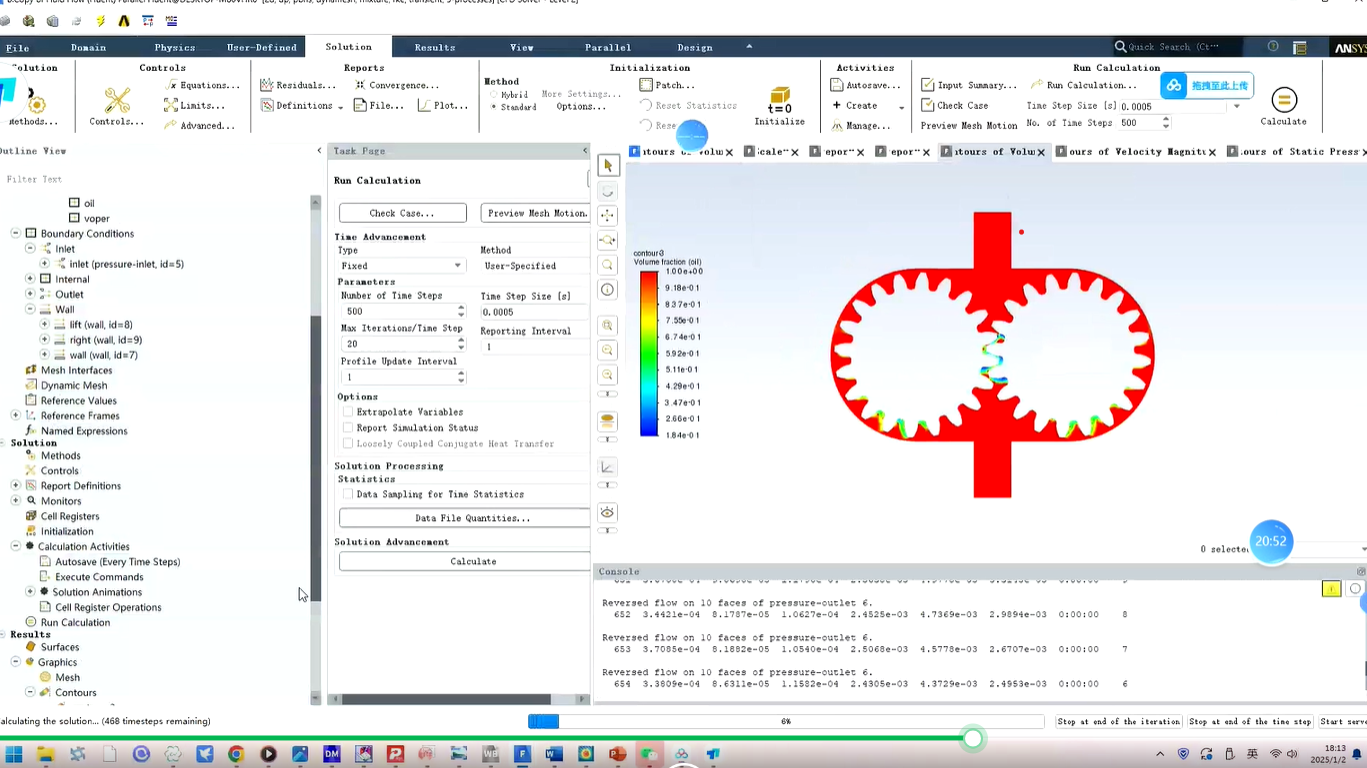1367x768 pixels.
Task: Click the round Calculate icon in ribbon
Action: tap(1284, 100)
